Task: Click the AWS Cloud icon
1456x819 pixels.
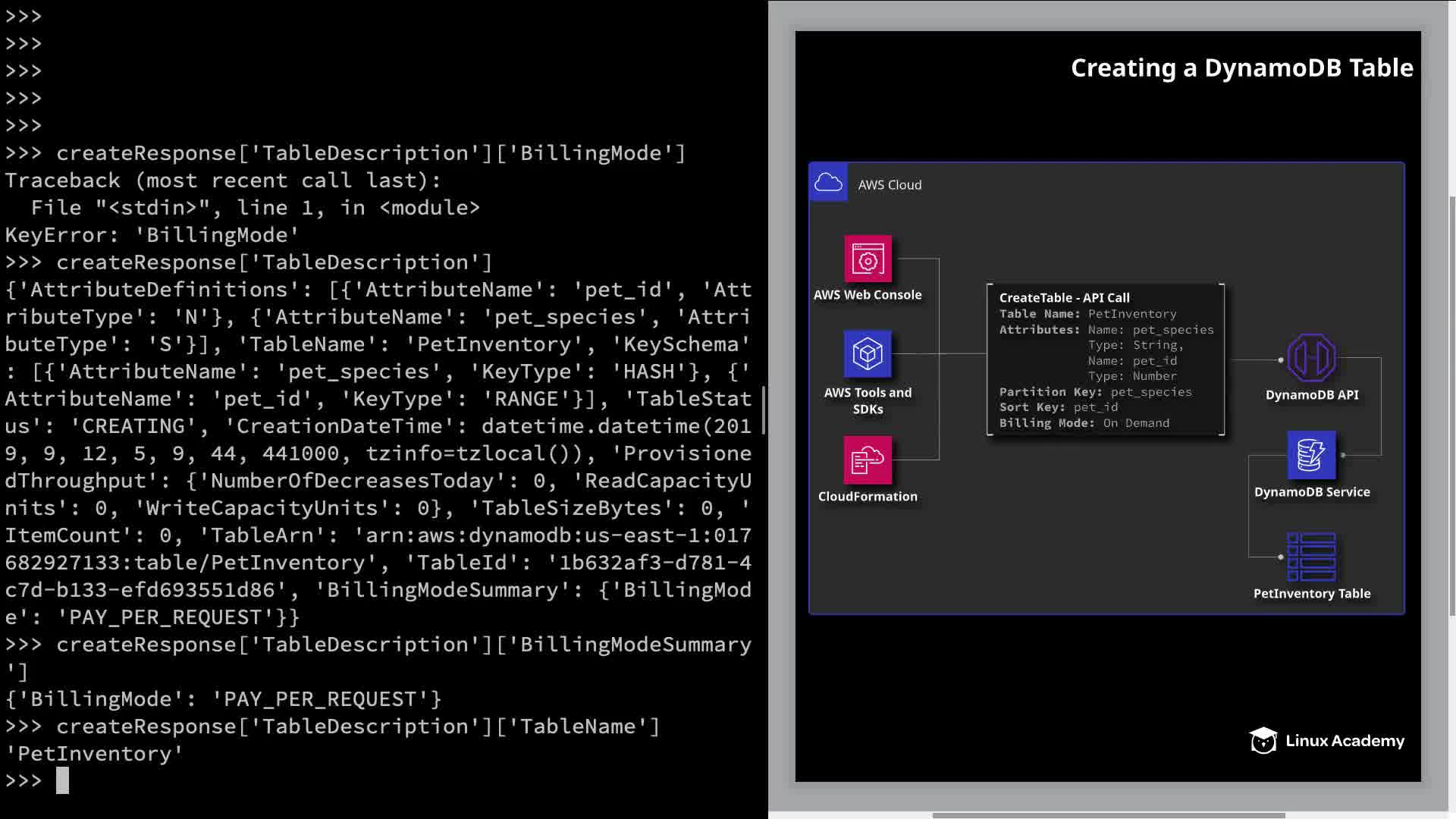Action: coord(828,183)
